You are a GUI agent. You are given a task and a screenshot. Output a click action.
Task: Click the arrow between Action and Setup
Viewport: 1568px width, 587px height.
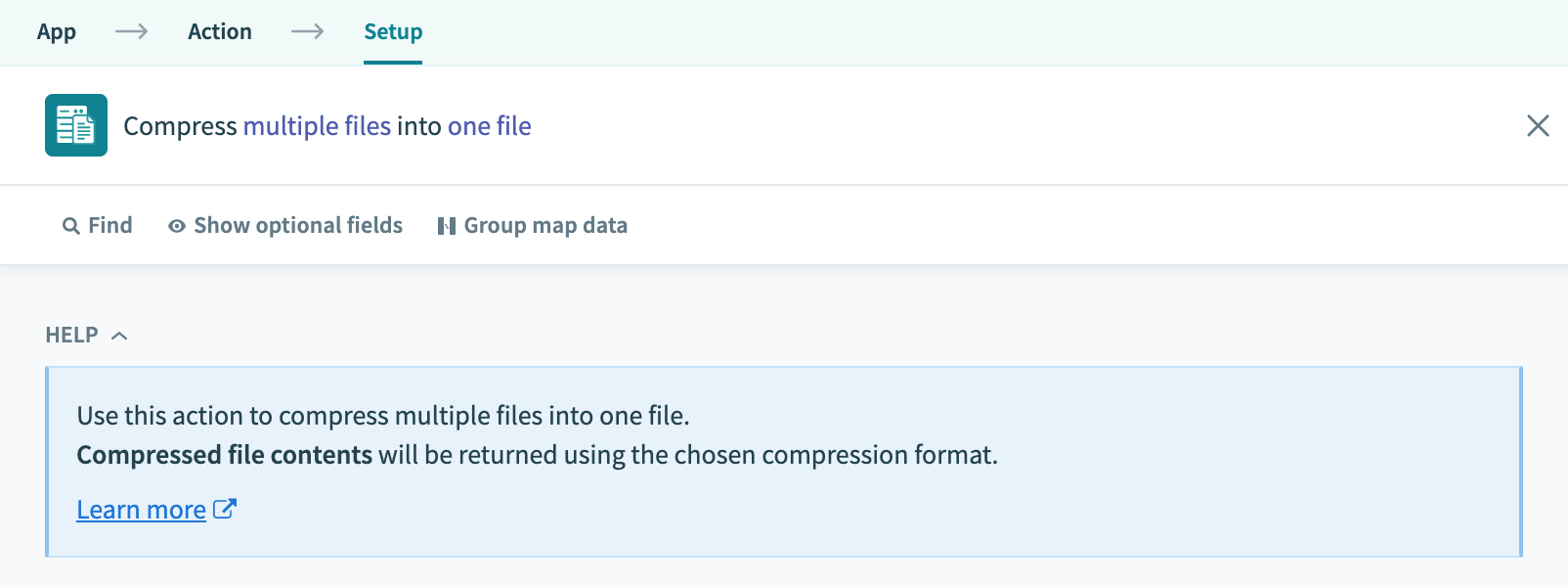[309, 31]
